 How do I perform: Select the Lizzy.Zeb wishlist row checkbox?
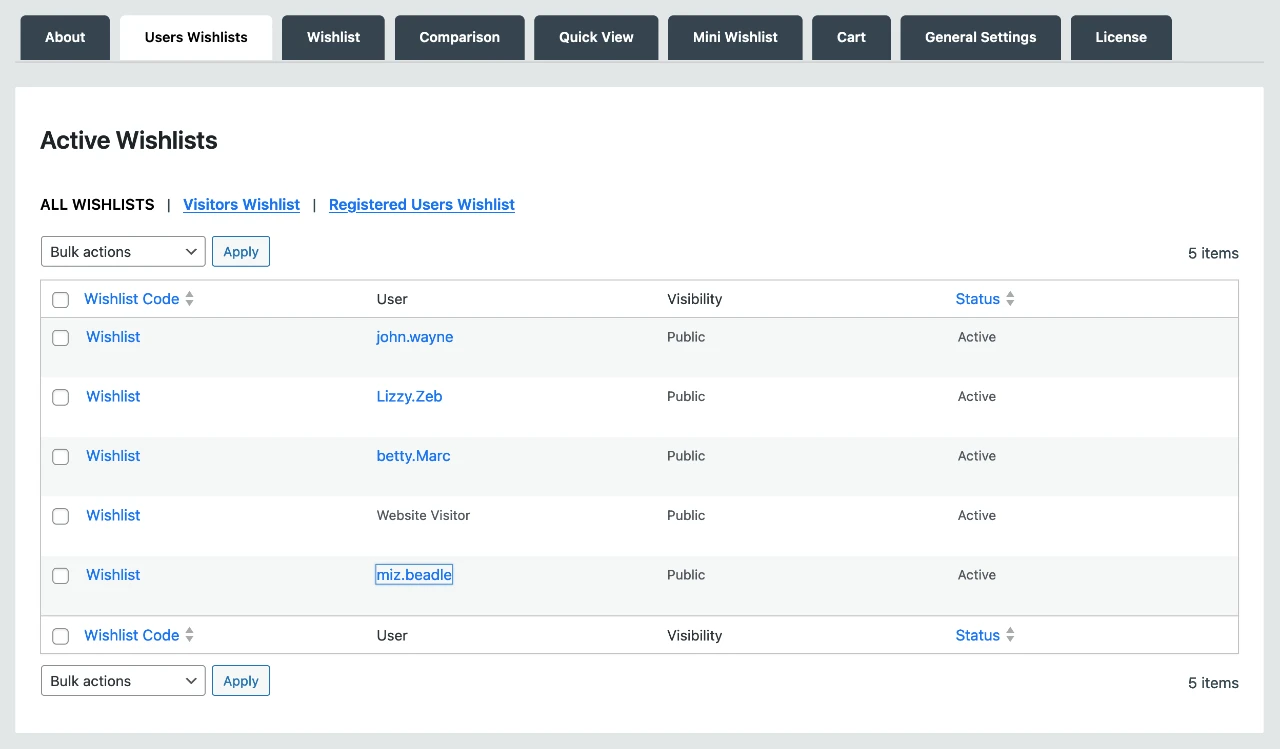point(61,397)
